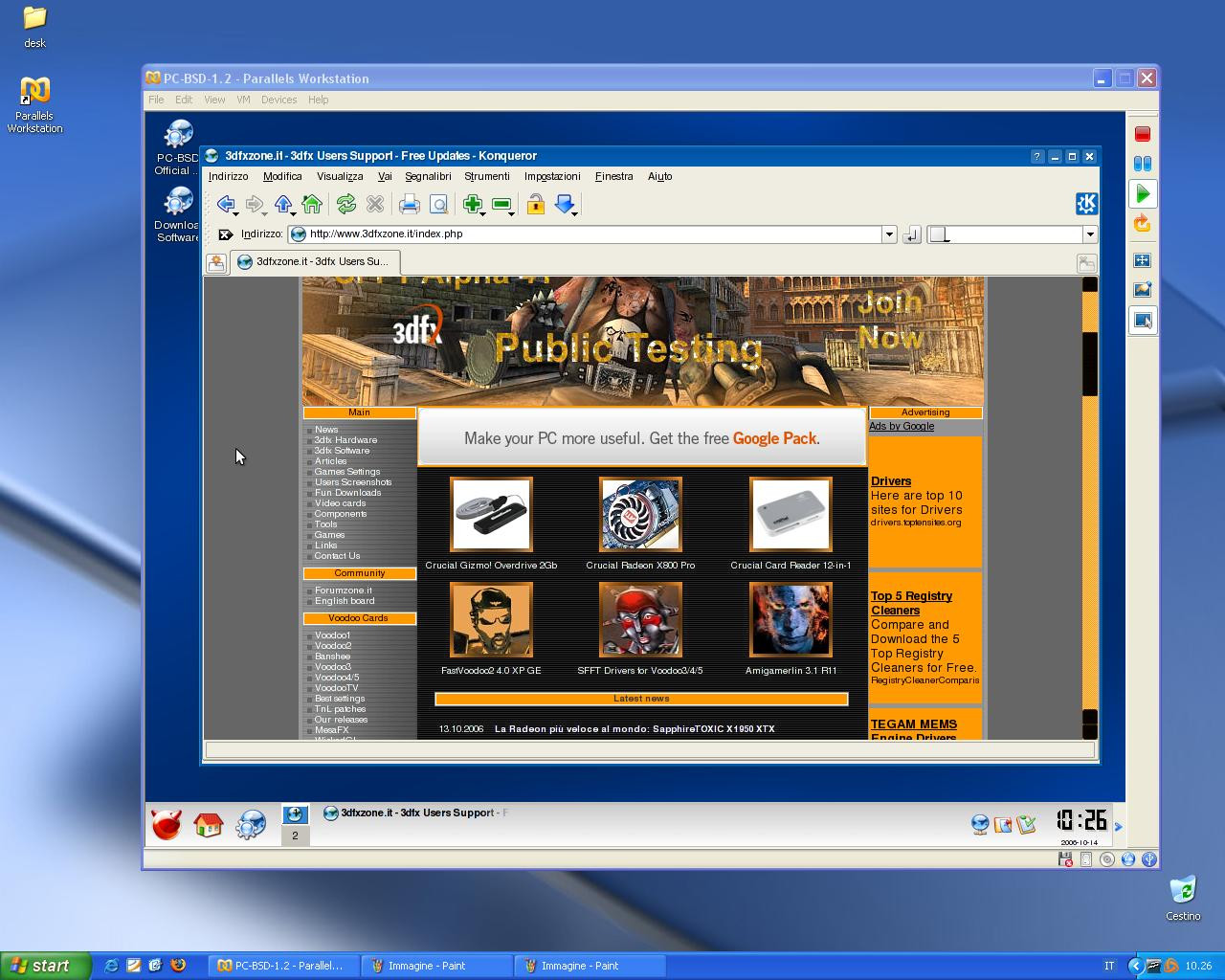The height and width of the screenshot is (980, 1225).
Task: Open the Finestra menu
Action: pyautogui.click(x=613, y=176)
